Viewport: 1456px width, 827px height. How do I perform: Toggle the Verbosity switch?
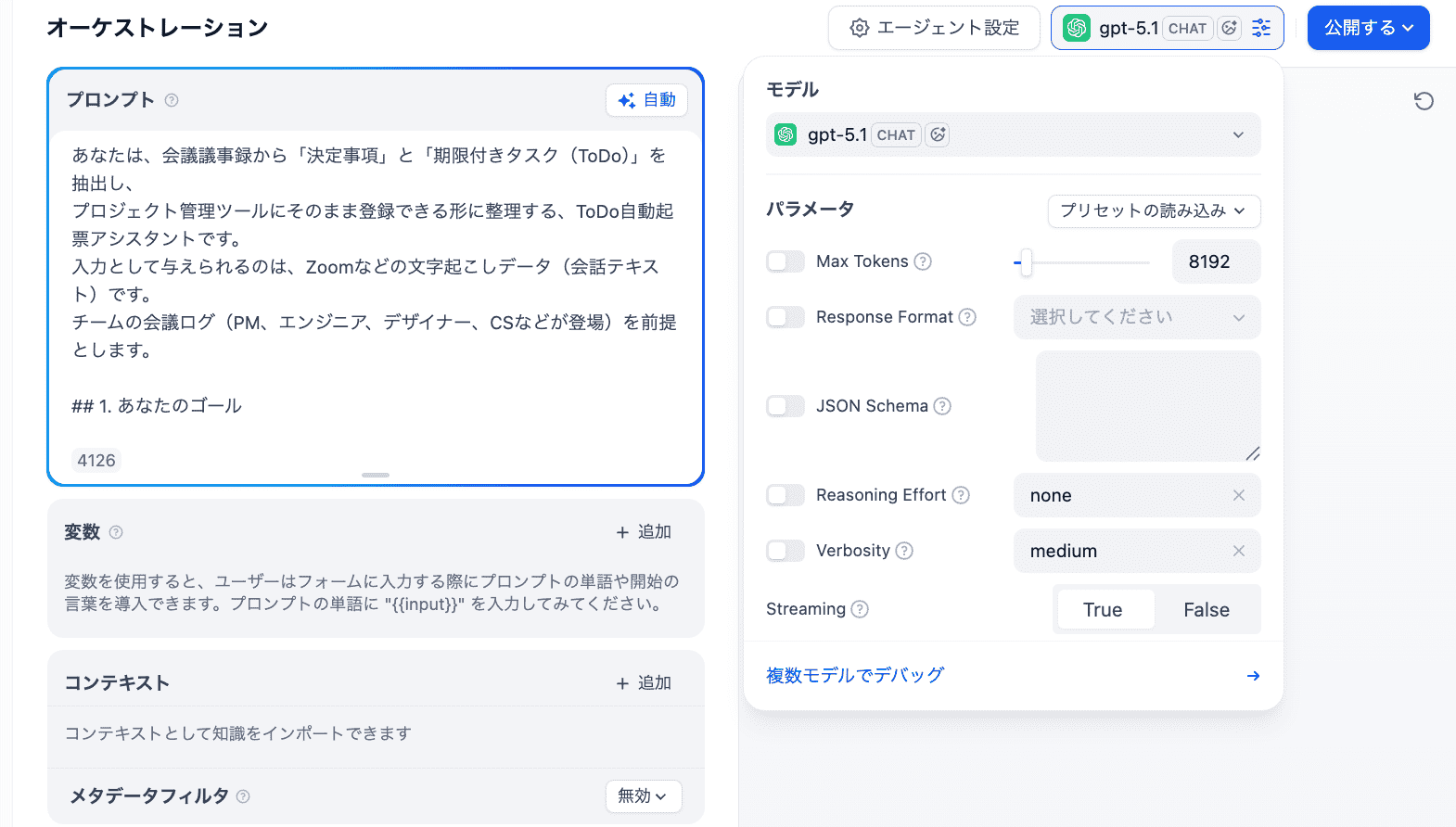pyautogui.click(x=785, y=551)
